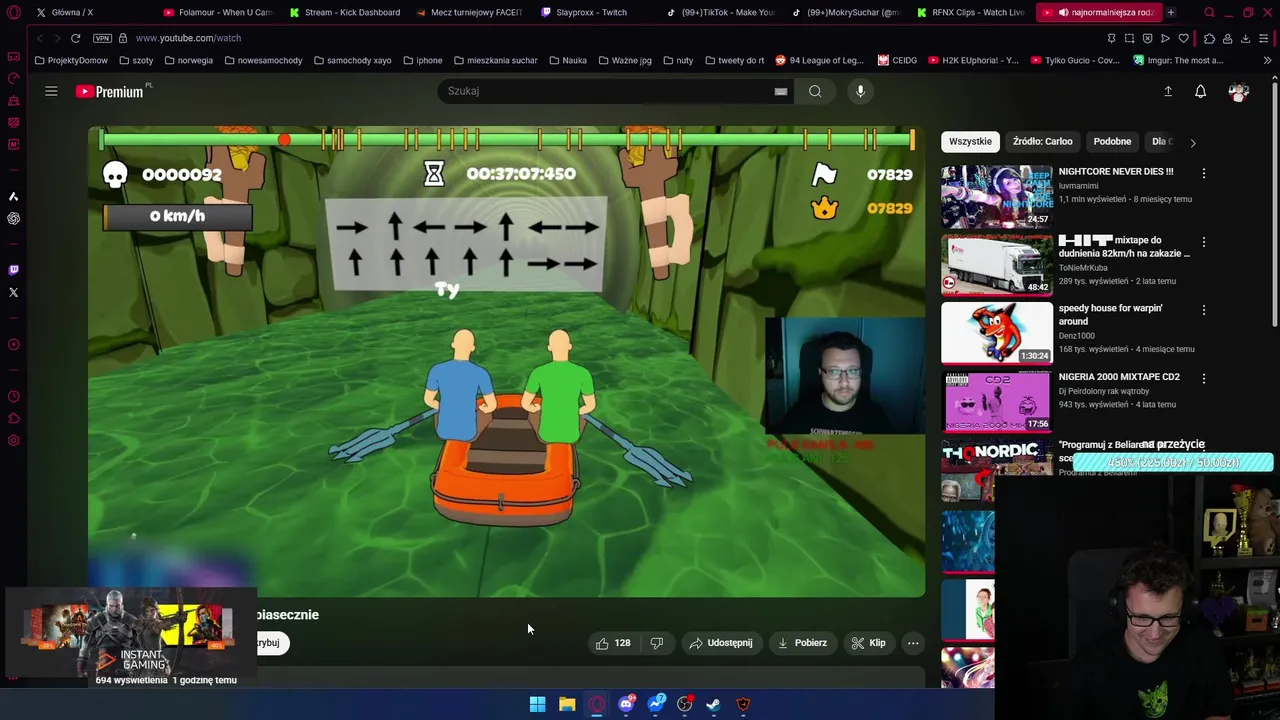Like the video with 128 likes
This screenshot has height=720, width=1280.
tap(612, 643)
